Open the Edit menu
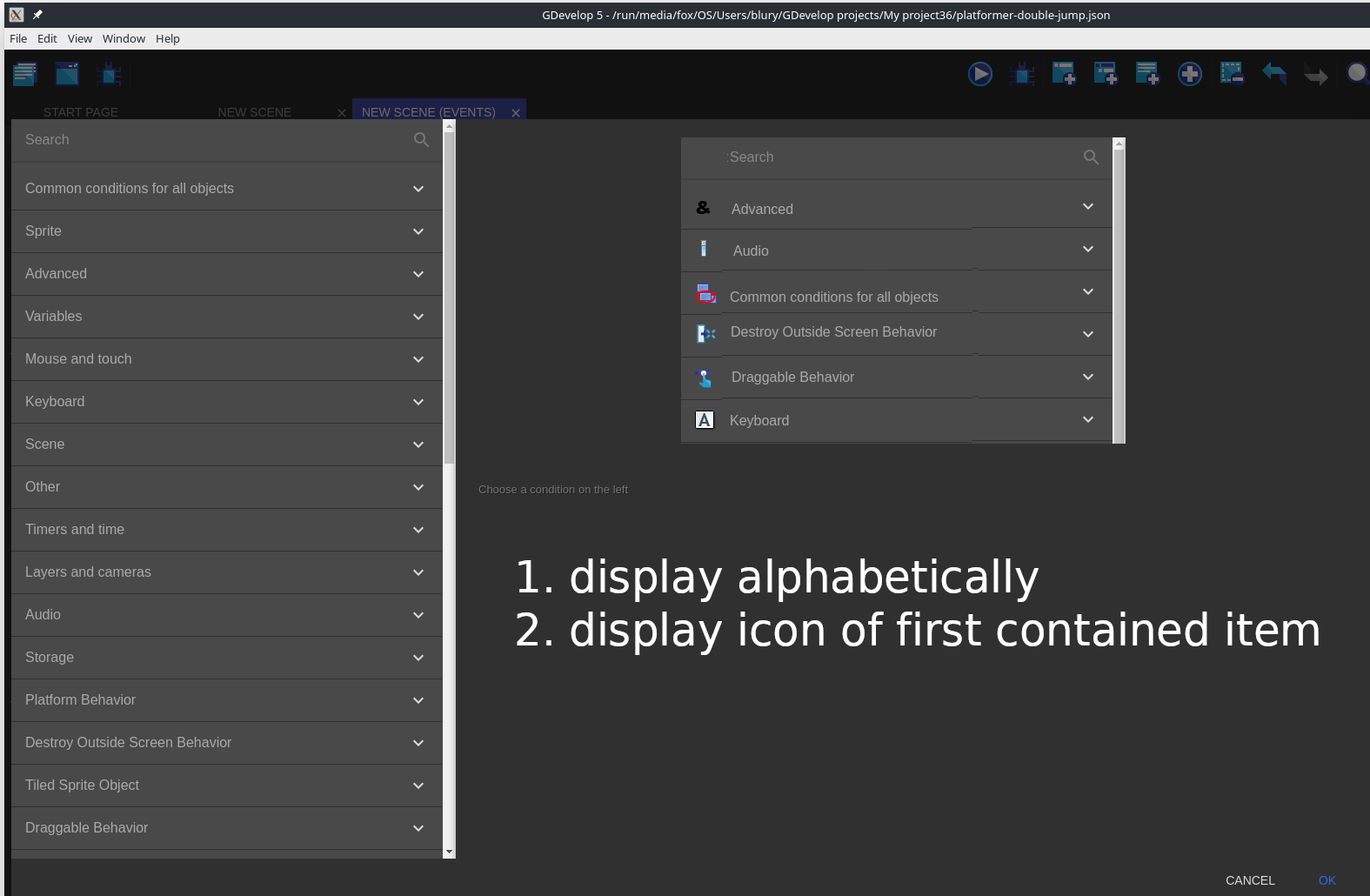The height and width of the screenshot is (896, 1370). [47, 38]
